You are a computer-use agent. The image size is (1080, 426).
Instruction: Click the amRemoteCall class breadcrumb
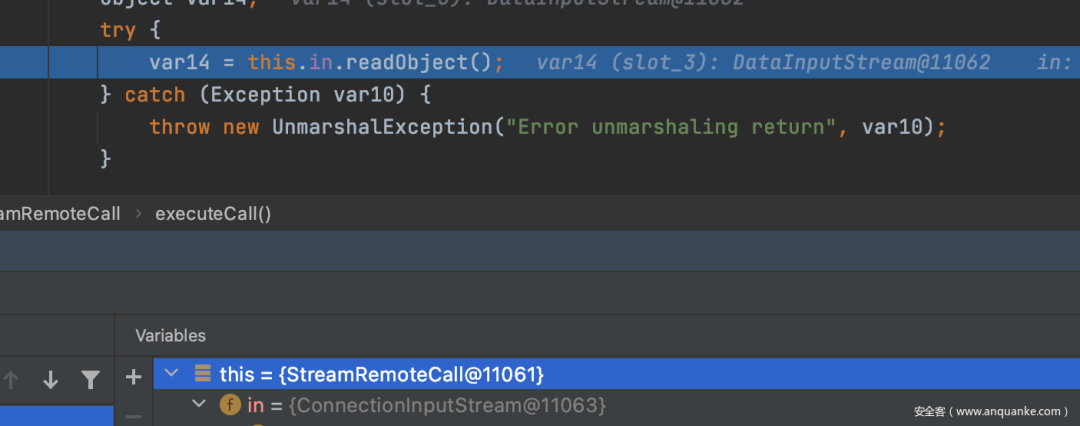[60, 214]
